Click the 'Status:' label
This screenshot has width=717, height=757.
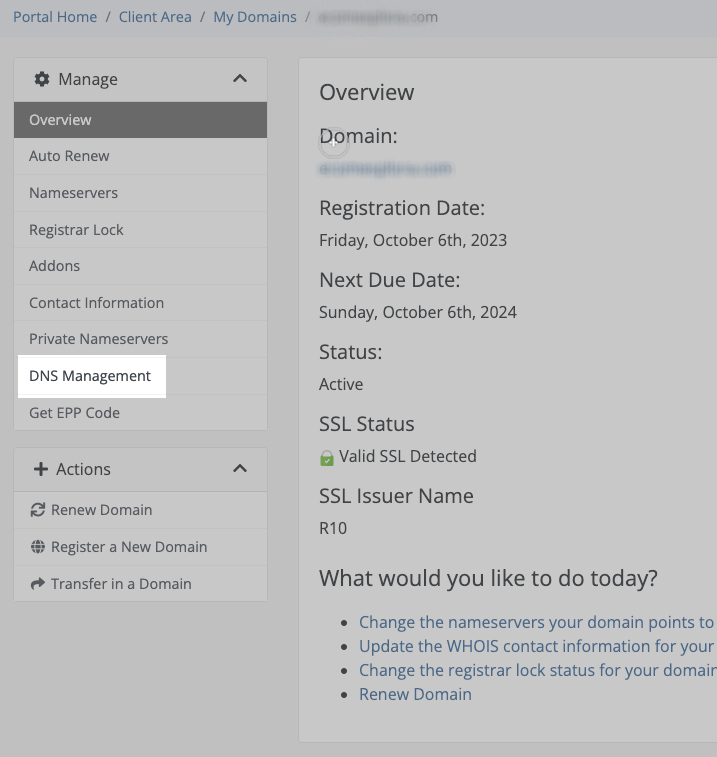click(351, 352)
